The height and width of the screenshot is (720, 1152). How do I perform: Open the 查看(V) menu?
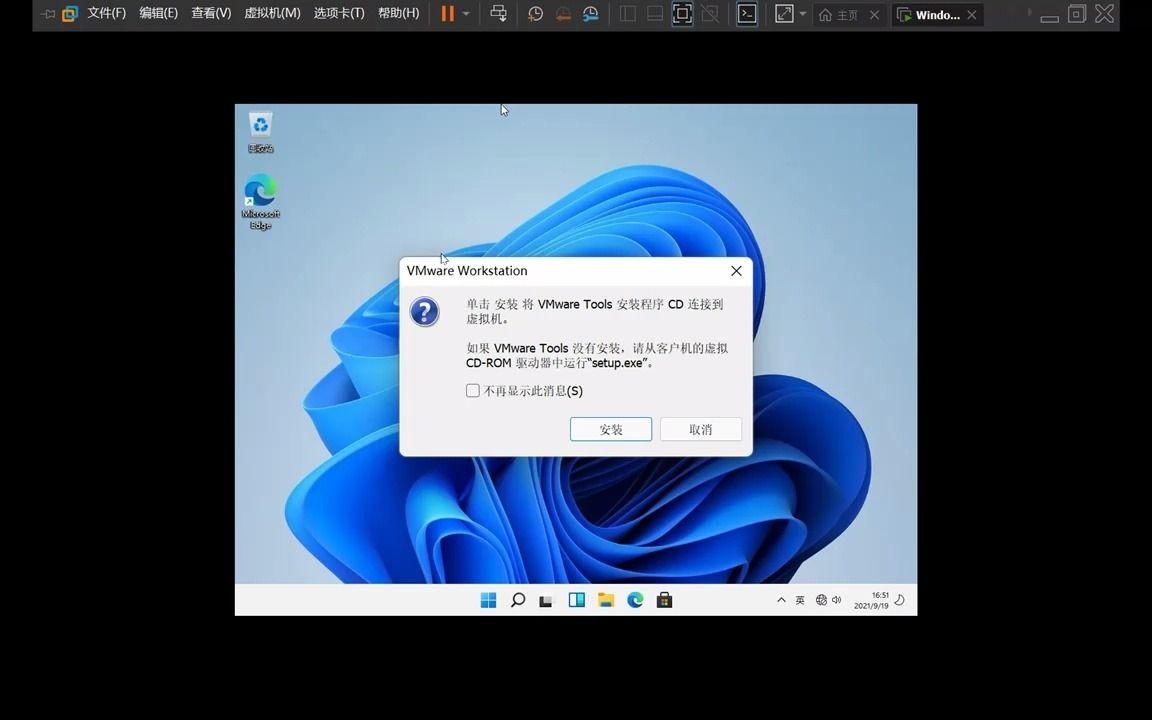(x=211, y=13)
